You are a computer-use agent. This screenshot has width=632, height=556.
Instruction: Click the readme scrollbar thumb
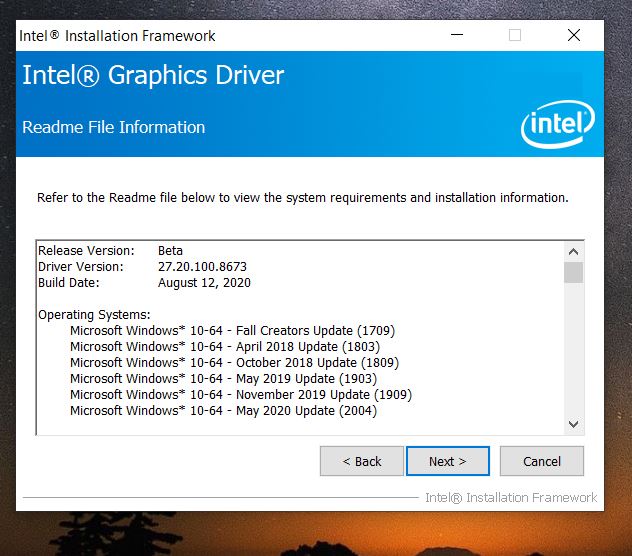point(573,273)
